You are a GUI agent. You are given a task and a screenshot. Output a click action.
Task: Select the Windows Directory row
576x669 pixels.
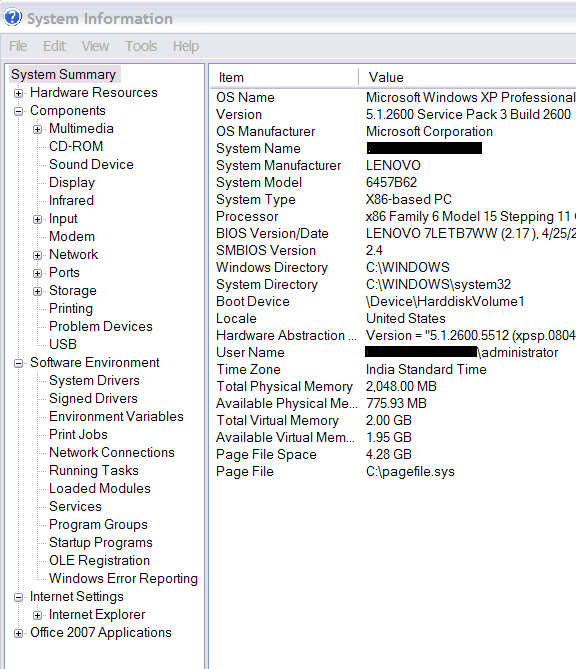pos(393,268)
